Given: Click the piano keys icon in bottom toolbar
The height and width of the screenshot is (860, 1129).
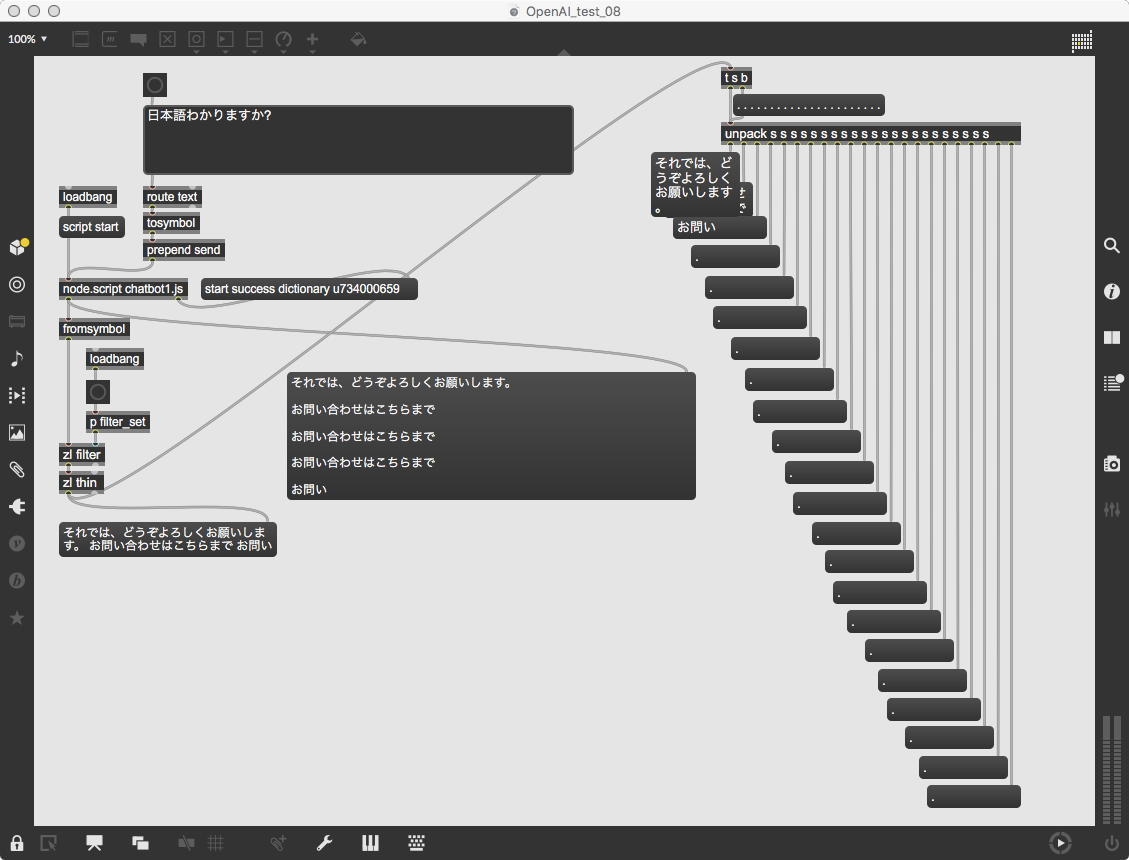Looking at the screenshot, I should coord(370,843).
